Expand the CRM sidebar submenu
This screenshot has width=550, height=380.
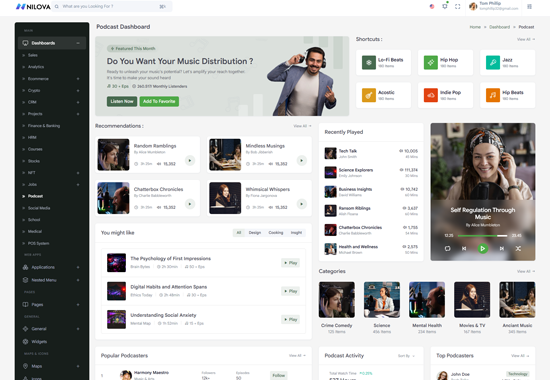click(78, 102)
